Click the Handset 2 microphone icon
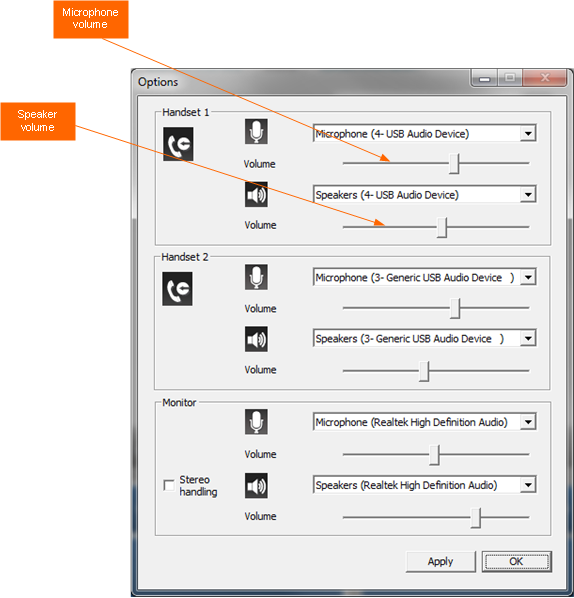574x598 pixels. click(256, 277)
